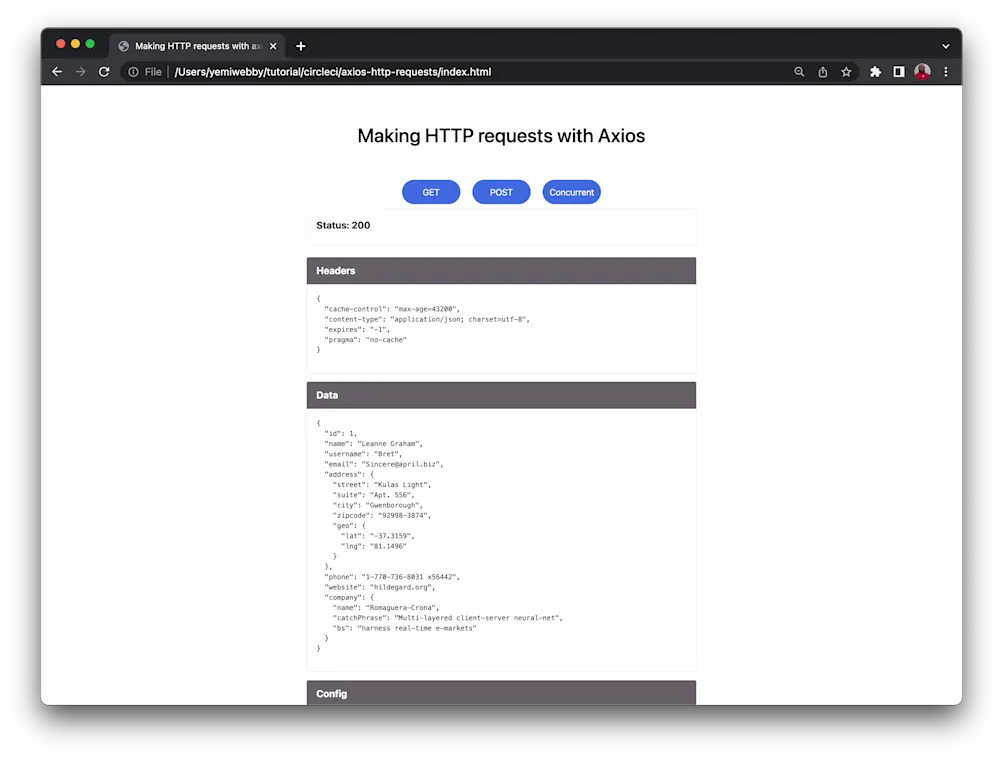Open the tab search chevron

click(x=944, y=45)
